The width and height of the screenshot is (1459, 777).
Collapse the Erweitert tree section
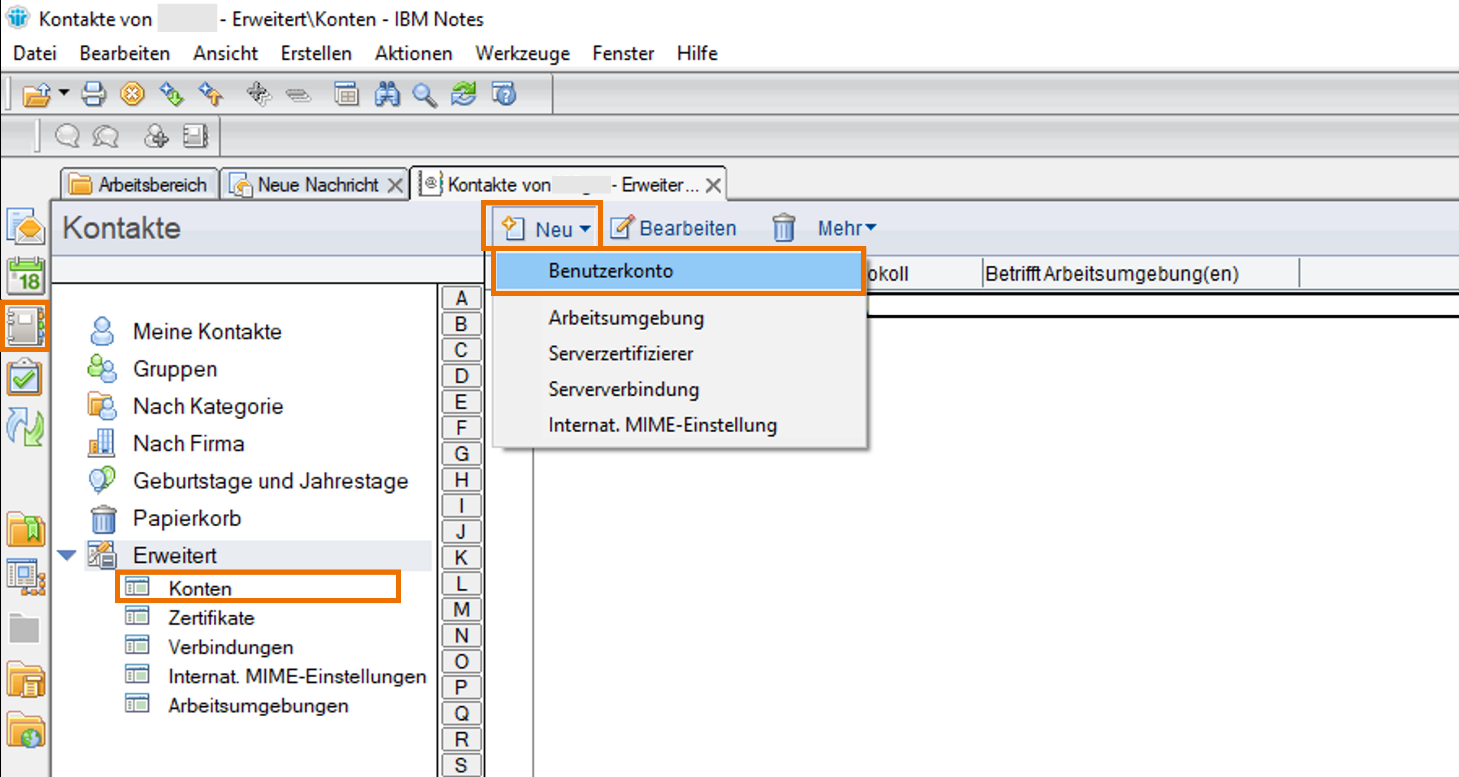click(66, 556)
